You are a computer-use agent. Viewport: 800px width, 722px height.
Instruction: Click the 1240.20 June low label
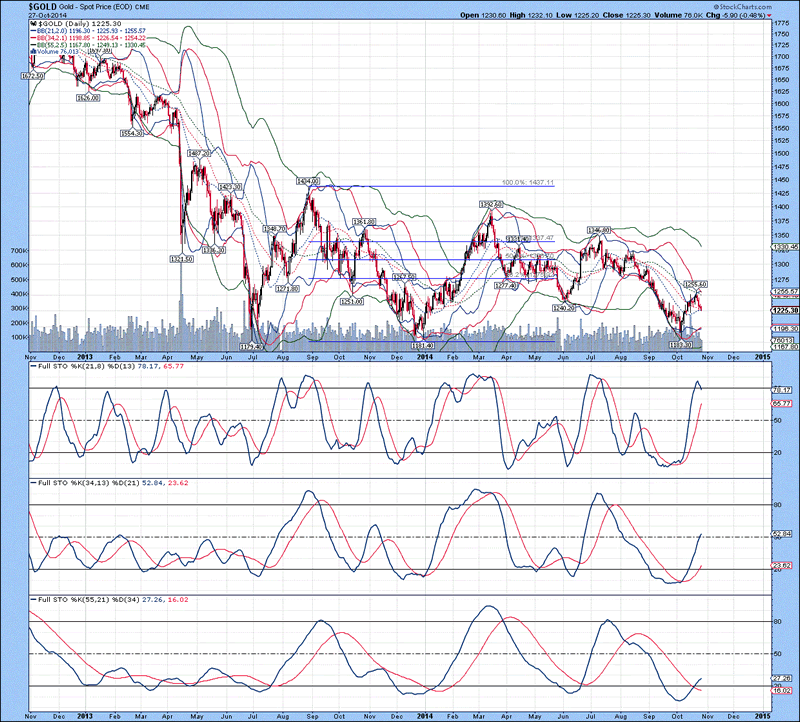(x=565, y=308)
